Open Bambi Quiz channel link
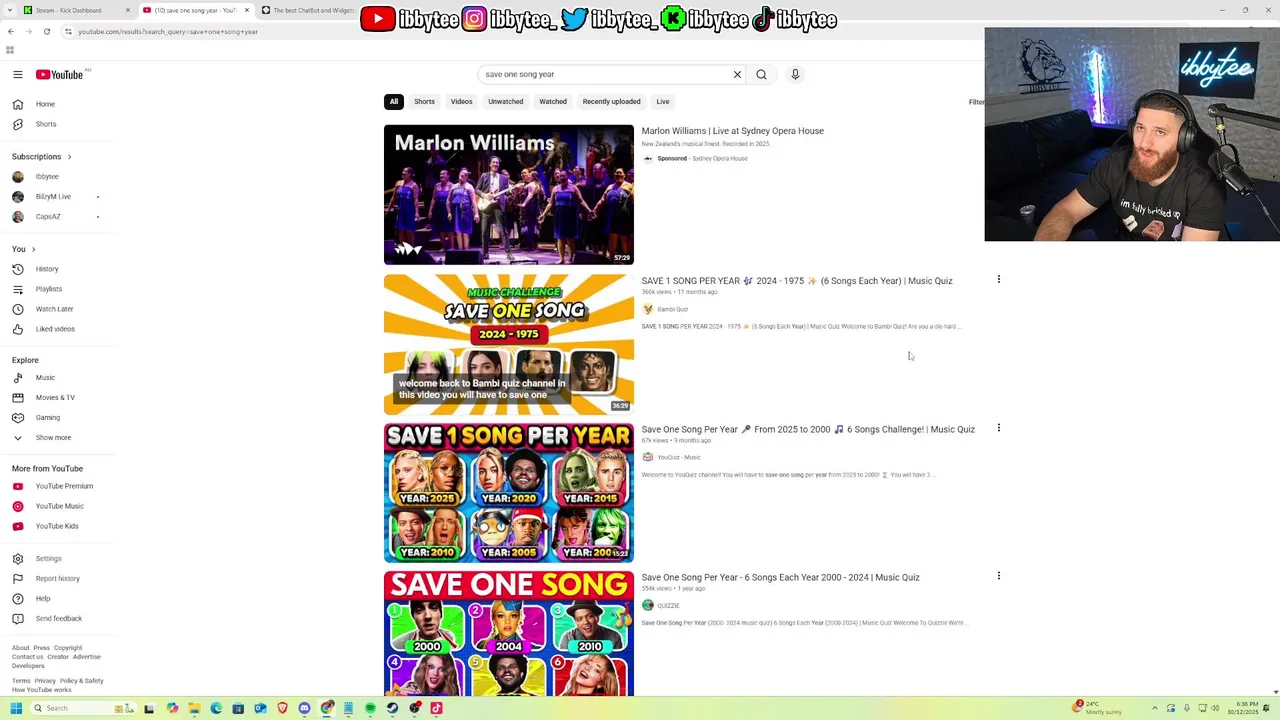The width and height of the screenshot is (1280, 720). pos(673,310)
